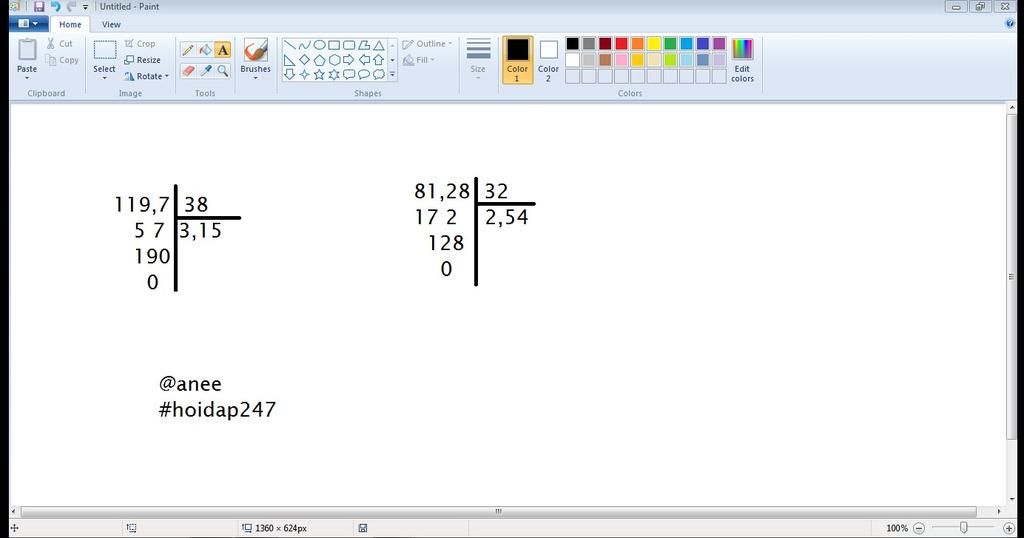Click the Copy button
1024x538 pixels.
point(63,60)
